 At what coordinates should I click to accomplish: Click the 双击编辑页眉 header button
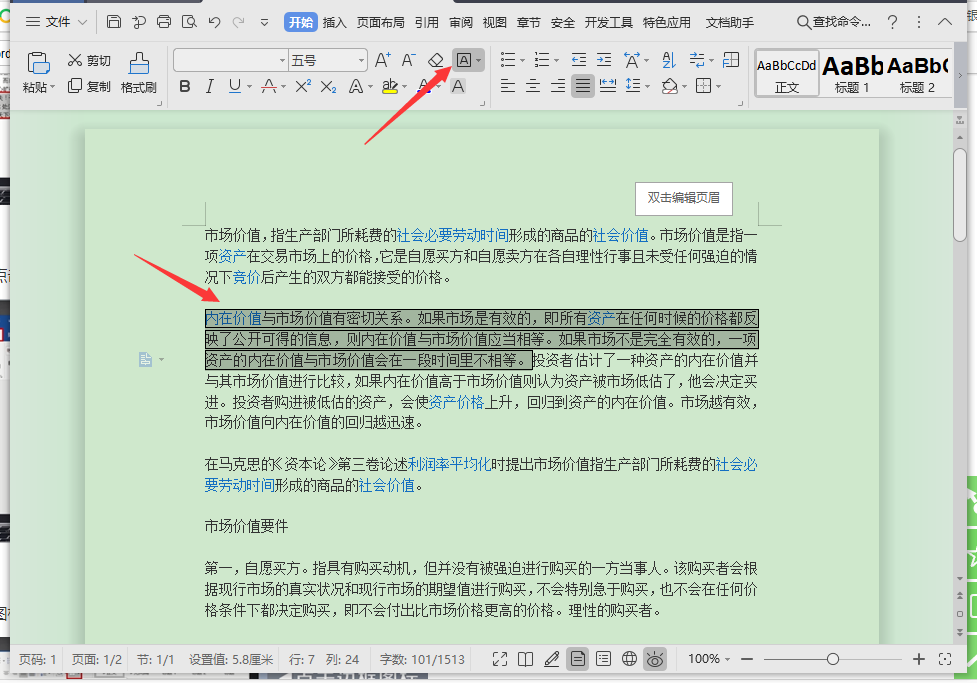[x=683, y=198]
